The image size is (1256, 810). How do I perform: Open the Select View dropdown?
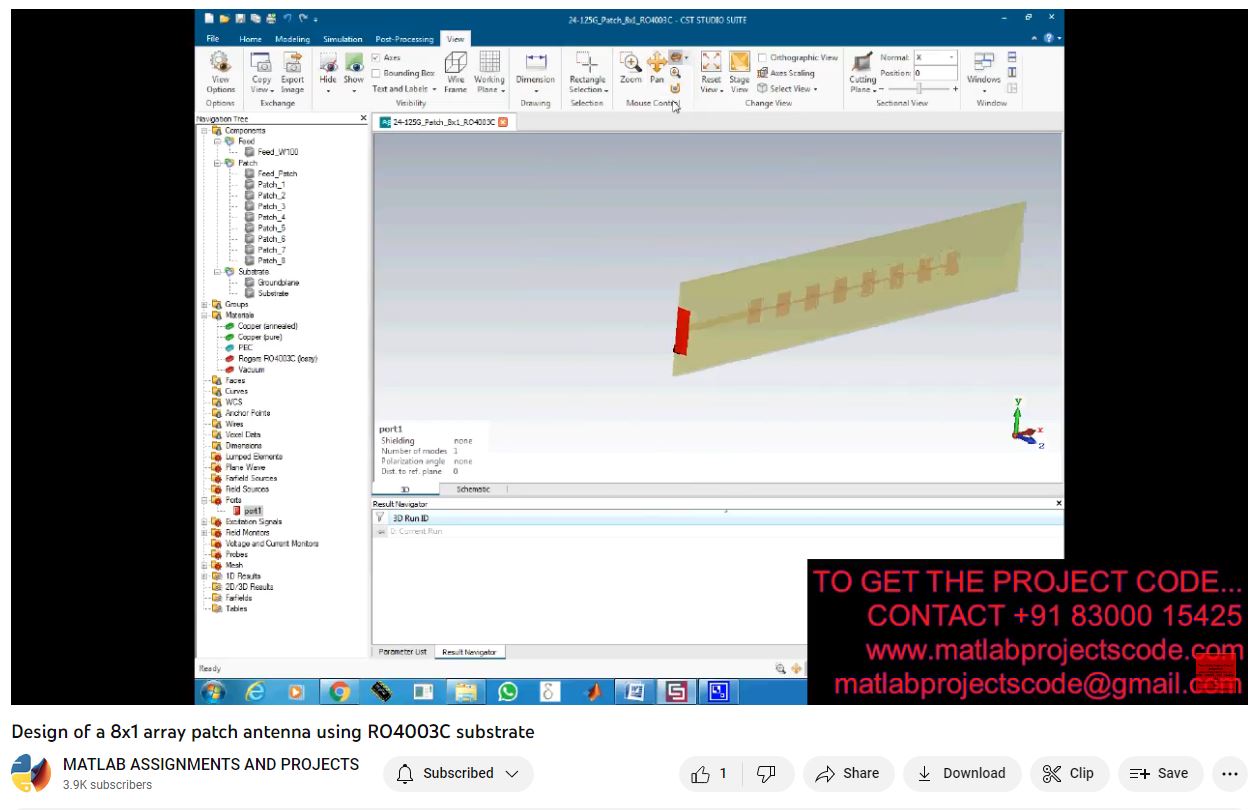(788, 89)
